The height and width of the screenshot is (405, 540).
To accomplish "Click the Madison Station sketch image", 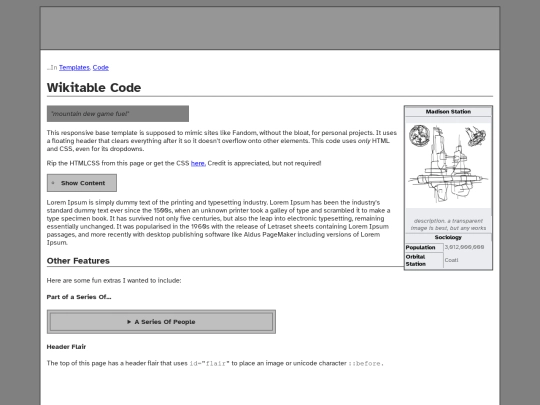I will click(x=448, y=164).
